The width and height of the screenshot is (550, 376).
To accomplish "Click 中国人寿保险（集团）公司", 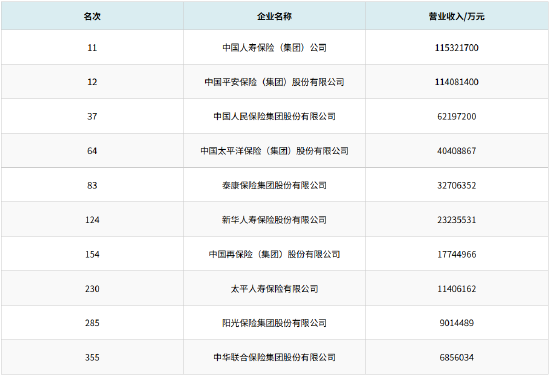I will coord(274,47).
